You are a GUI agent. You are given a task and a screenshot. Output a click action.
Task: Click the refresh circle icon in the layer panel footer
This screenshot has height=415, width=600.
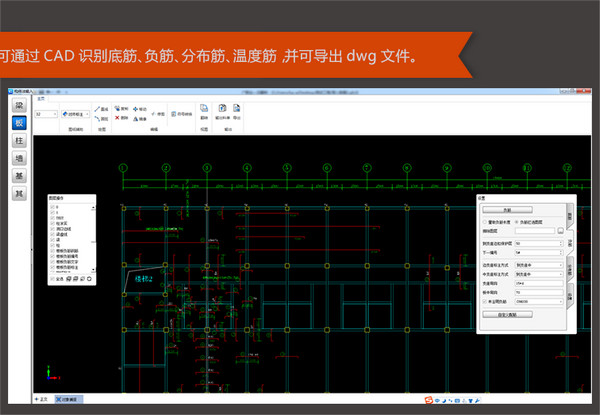90,279
